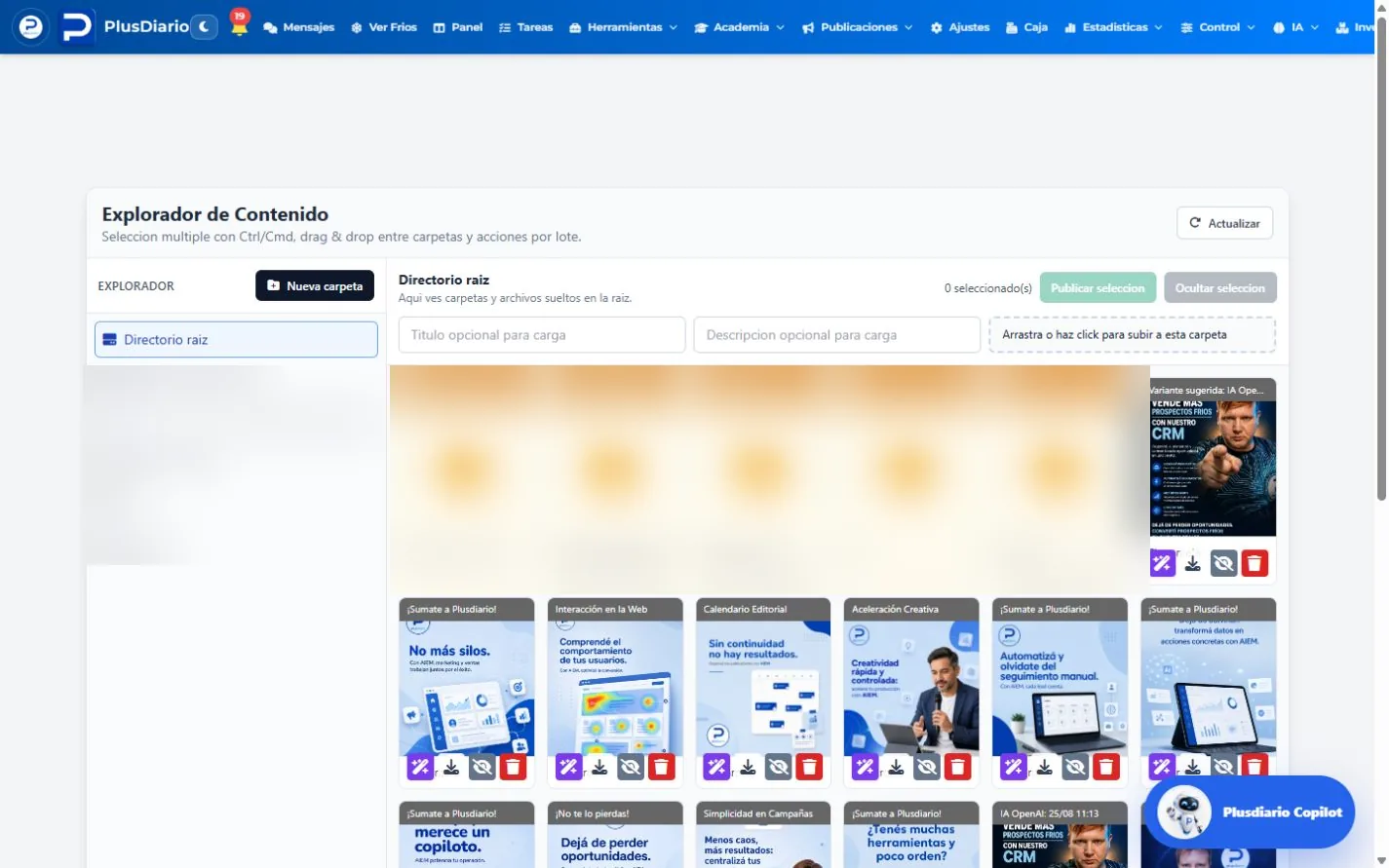
Task: Click the PlusDiario square logo
Action: coord(76,26)
